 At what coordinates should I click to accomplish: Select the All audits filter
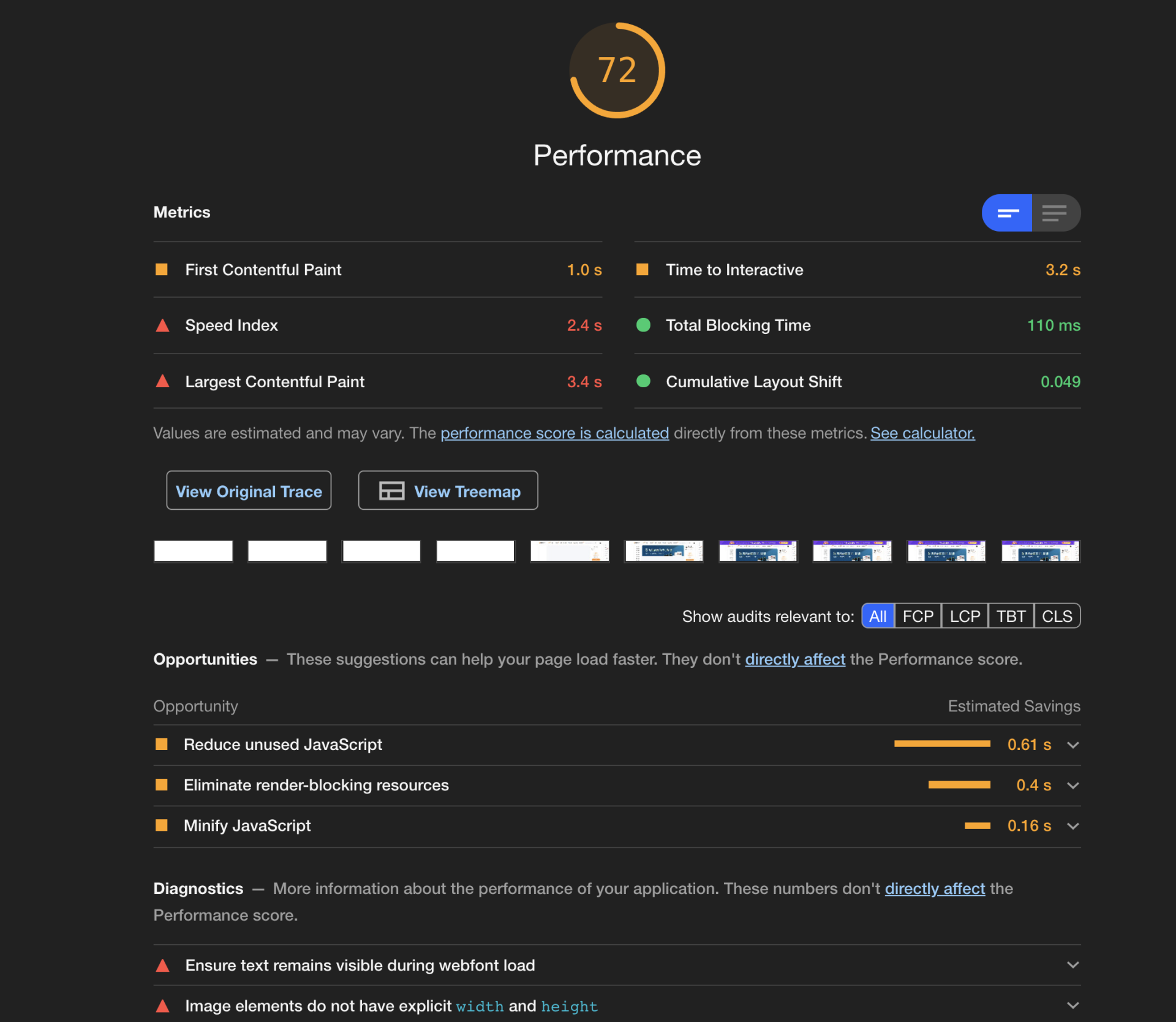coord(878,616)
